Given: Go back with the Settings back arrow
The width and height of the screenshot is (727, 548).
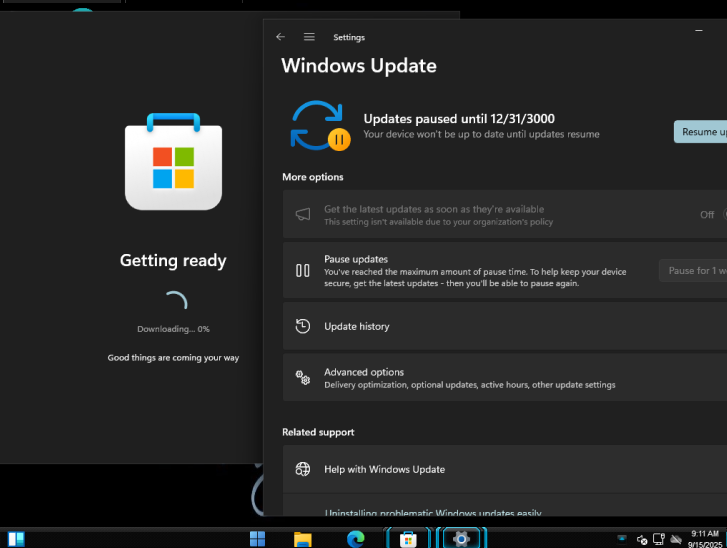Looking at the screenshot, I should tap(280, 37).
